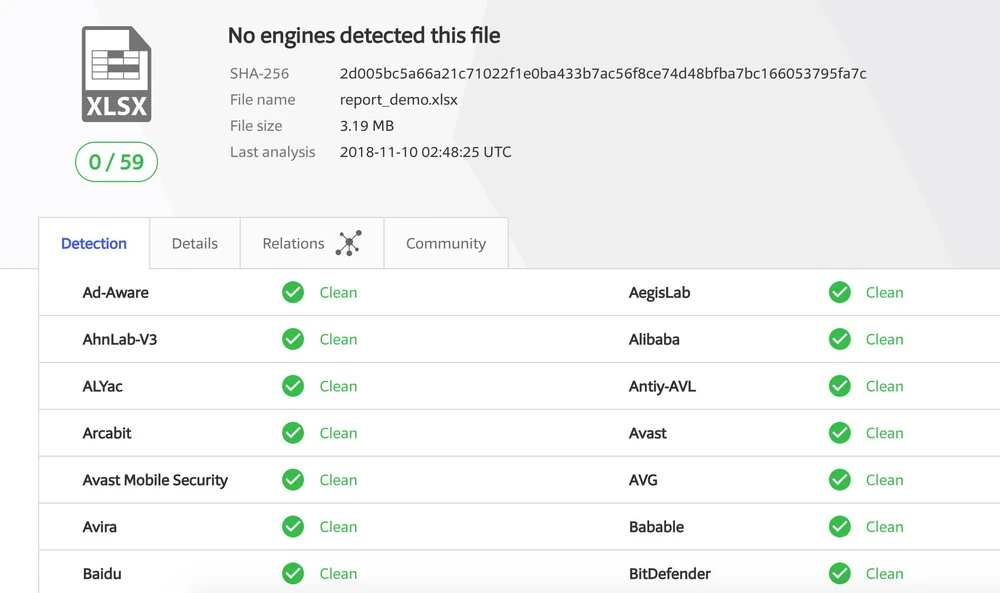This screenshot has height=593, width=1000.
Task: Click the Avast Mobile Security checkmark icon
Action: (293, 480)
